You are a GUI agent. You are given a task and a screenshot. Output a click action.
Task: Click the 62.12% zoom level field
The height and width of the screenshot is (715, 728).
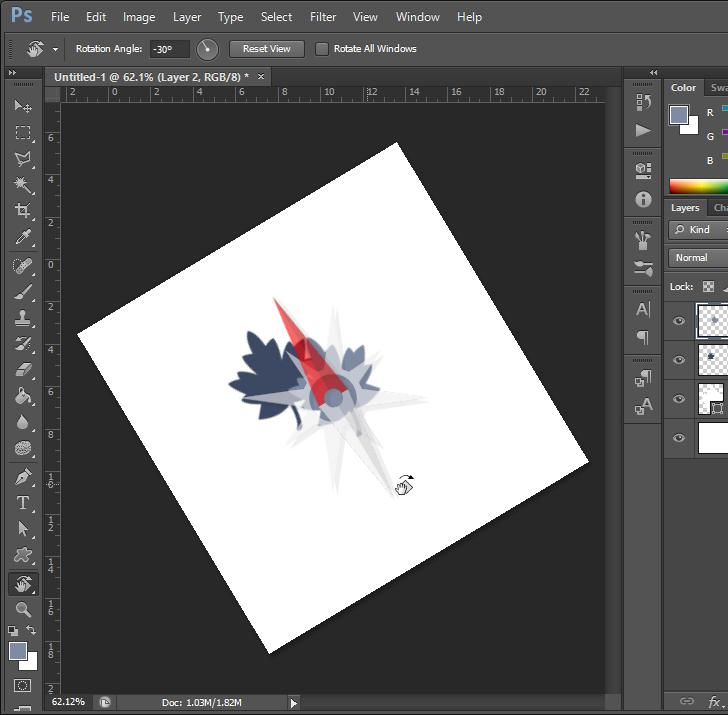point(69,702)
